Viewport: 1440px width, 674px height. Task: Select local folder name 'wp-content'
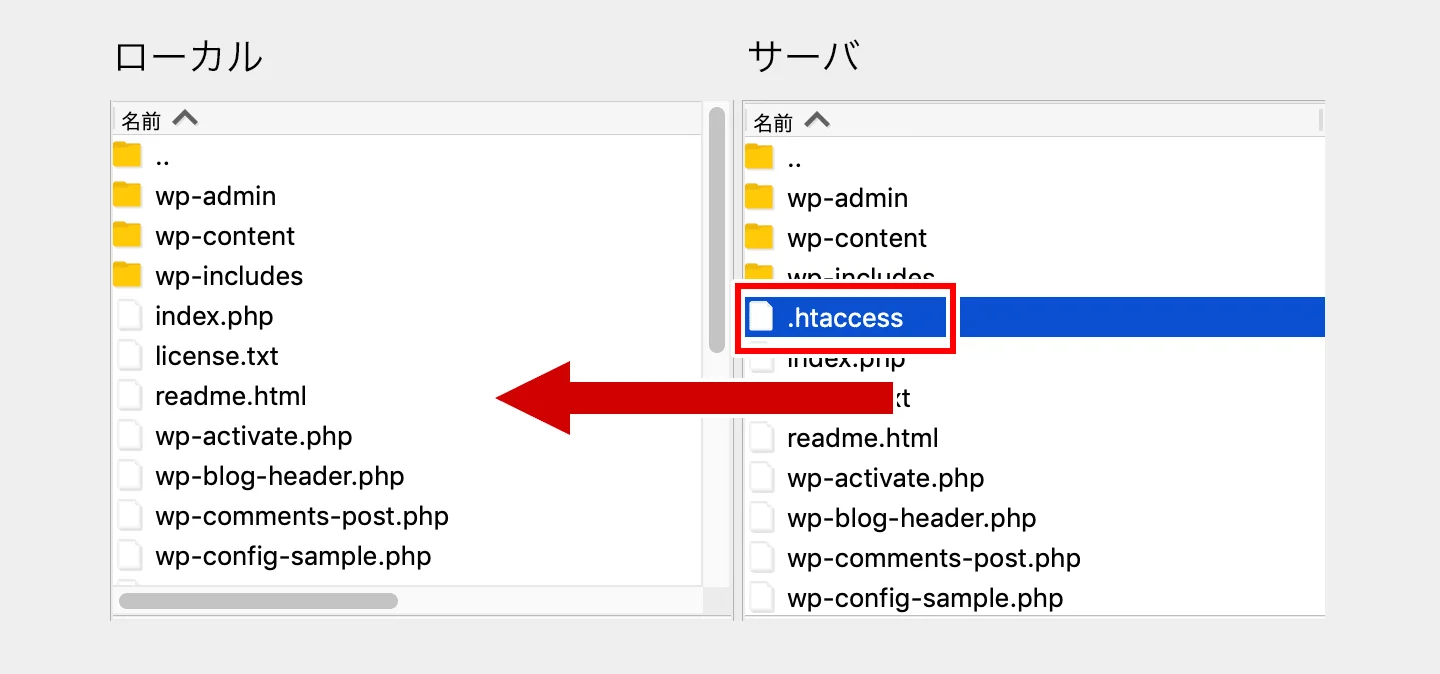(225, 236)
